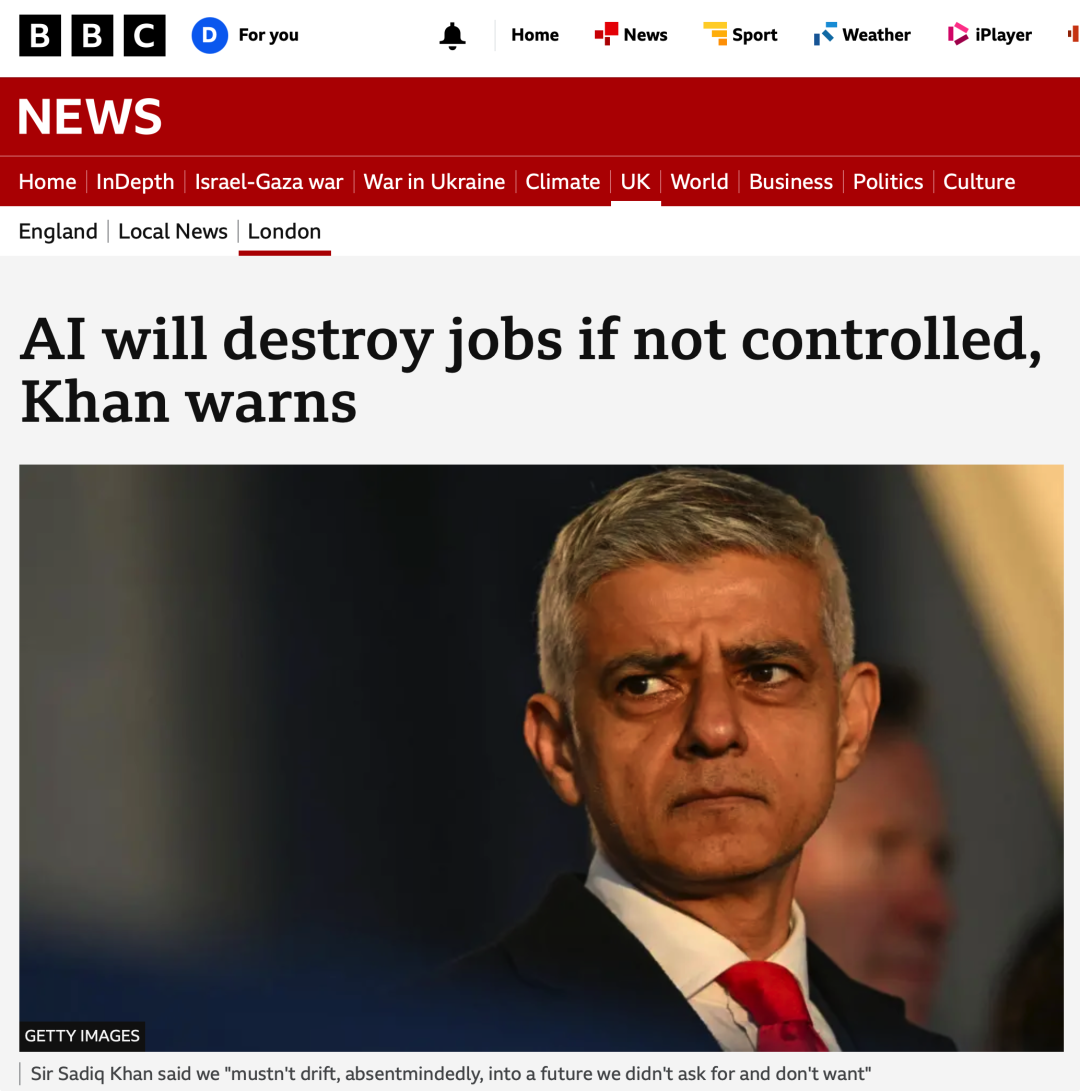1080x1091 pixels.
Task: Click the blue Weather icon
Action: pyautogui.click(x=825, y=33)
